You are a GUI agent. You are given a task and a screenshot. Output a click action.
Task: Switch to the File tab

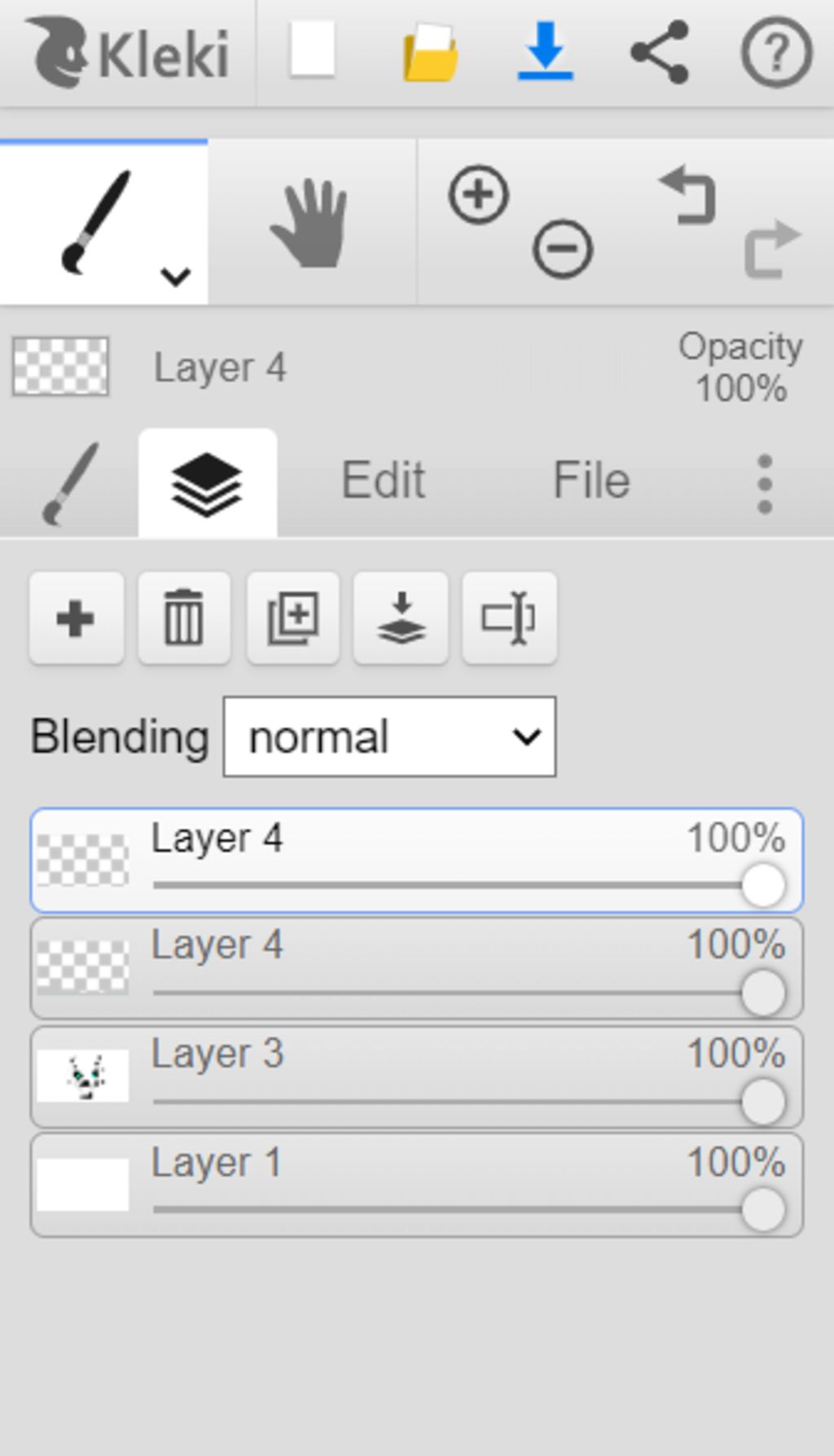[x=591, y=481]
